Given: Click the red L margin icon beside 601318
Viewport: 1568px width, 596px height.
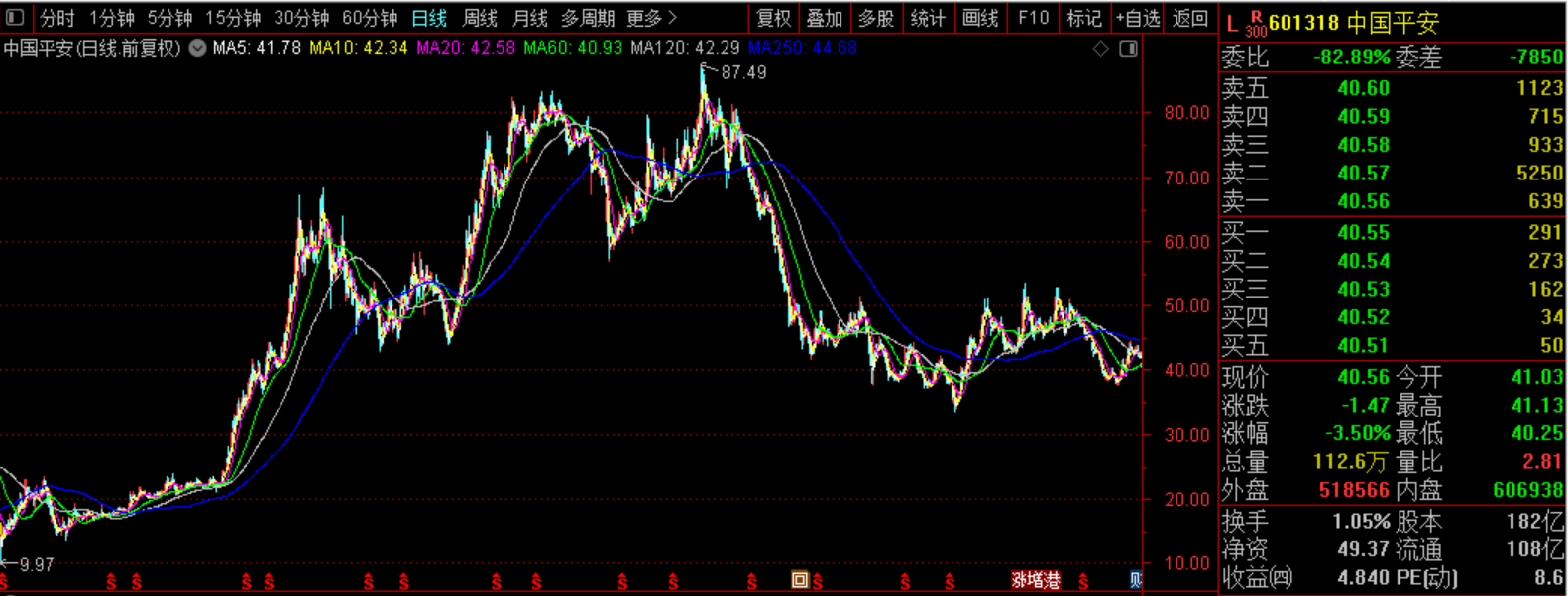Looking at the screenshot, I should coord(1232,23).
